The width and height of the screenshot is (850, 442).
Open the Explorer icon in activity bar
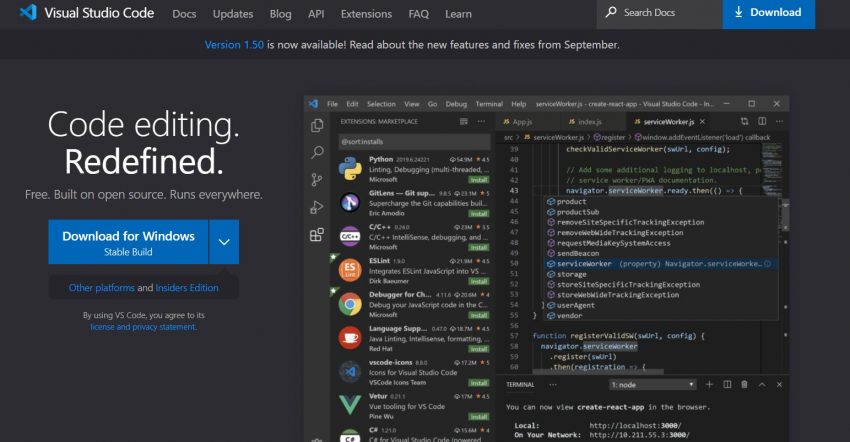click(x=317, y=125)
